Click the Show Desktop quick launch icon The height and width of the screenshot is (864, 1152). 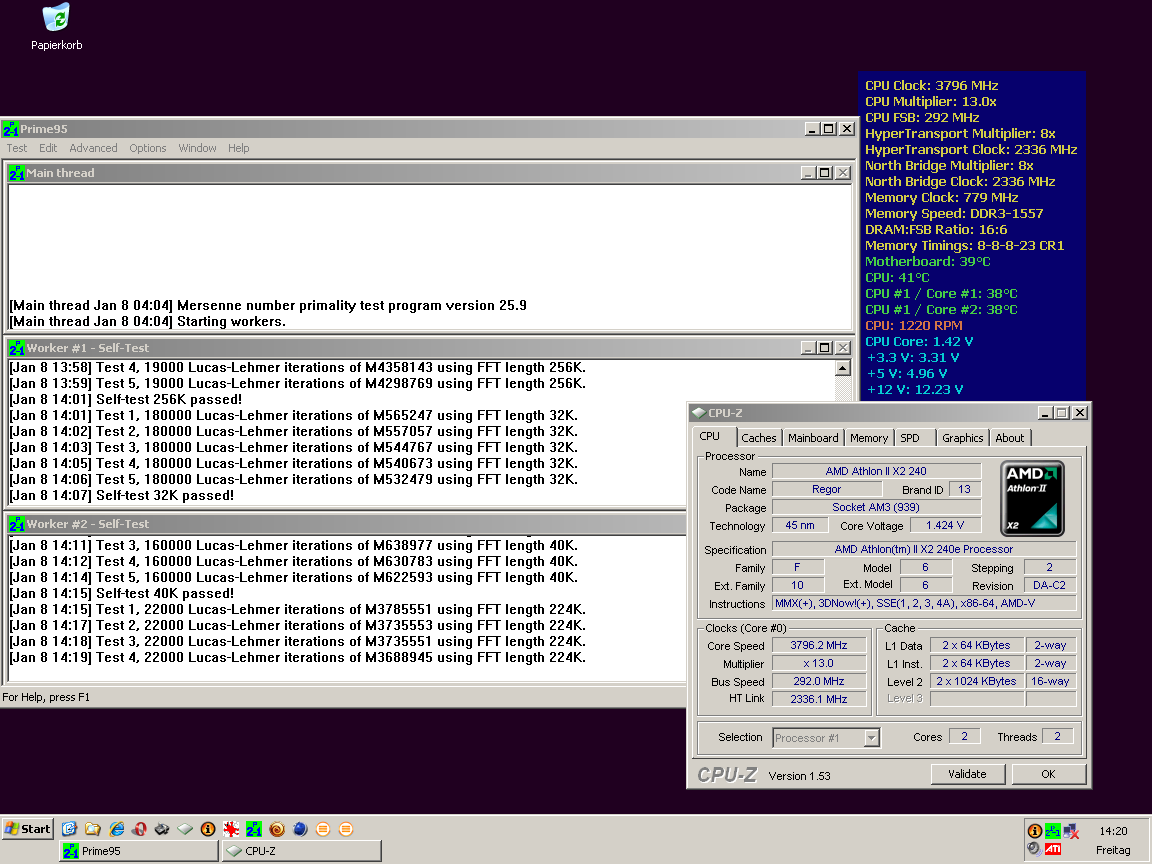pos(70,829)
